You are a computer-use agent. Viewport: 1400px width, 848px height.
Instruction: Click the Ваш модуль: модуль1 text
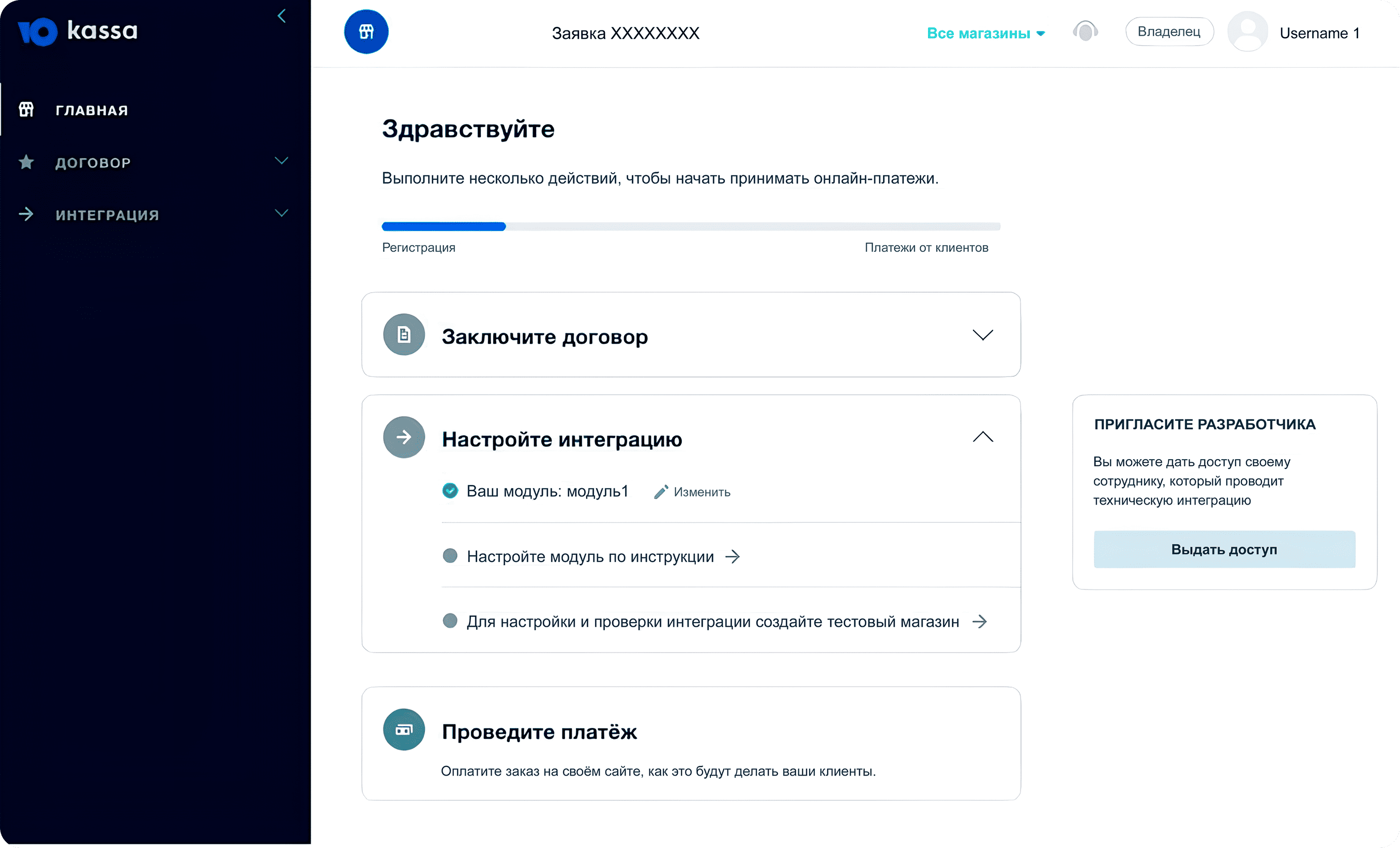click(x=547, y=491)
